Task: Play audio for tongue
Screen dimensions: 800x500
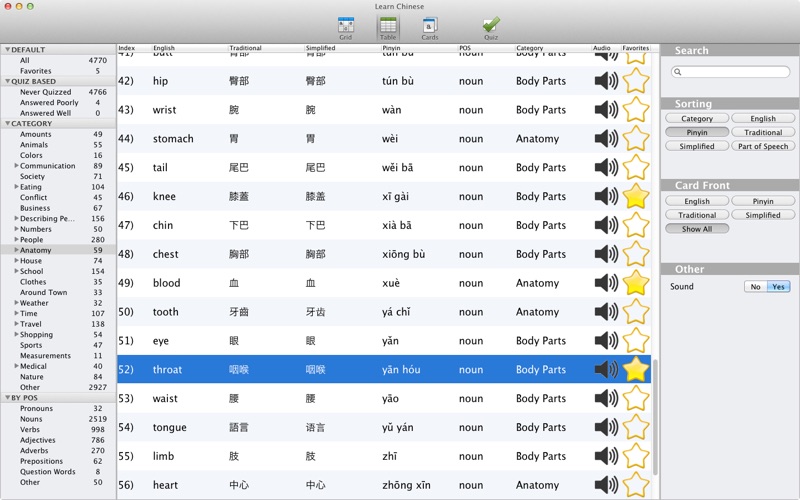Action: [x=606, y=427]
